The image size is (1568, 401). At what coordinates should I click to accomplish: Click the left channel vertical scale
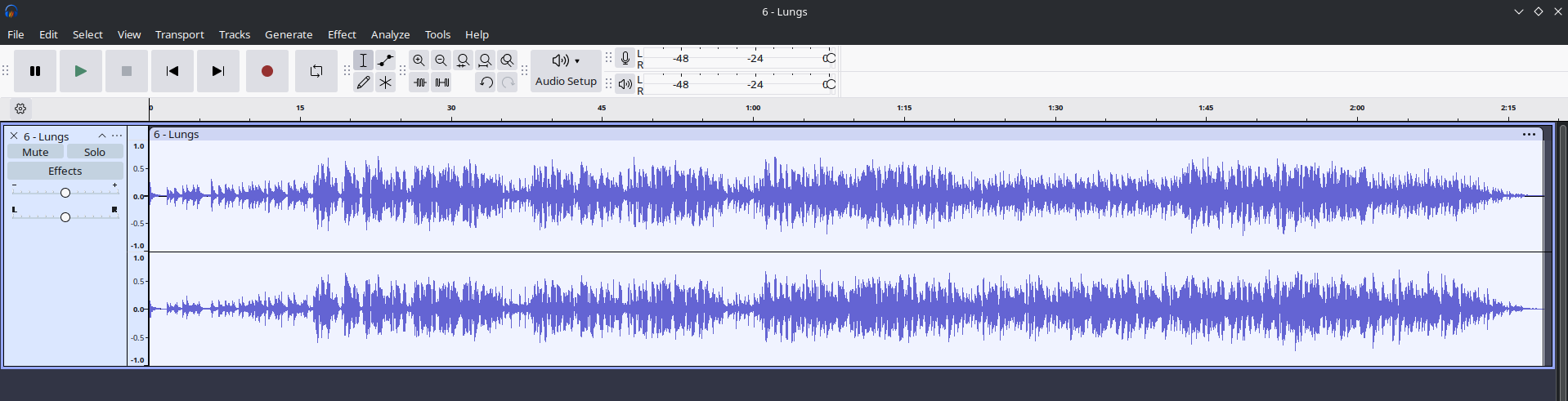tap(137, 196)
